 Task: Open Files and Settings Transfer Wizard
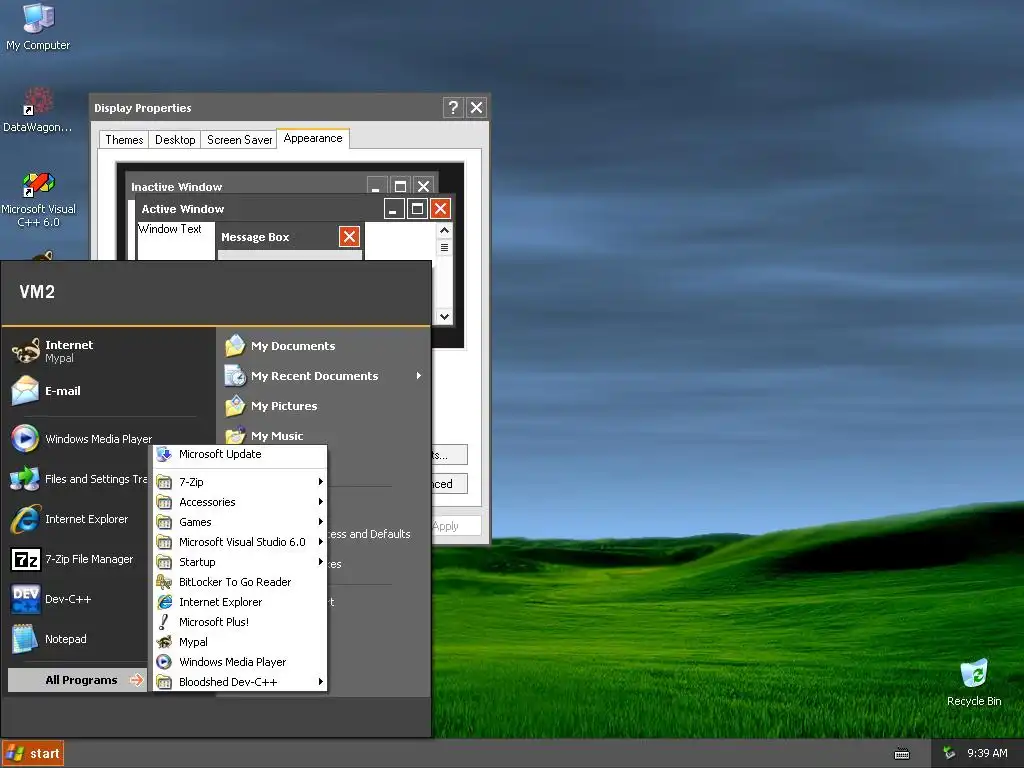coord(80,479)
